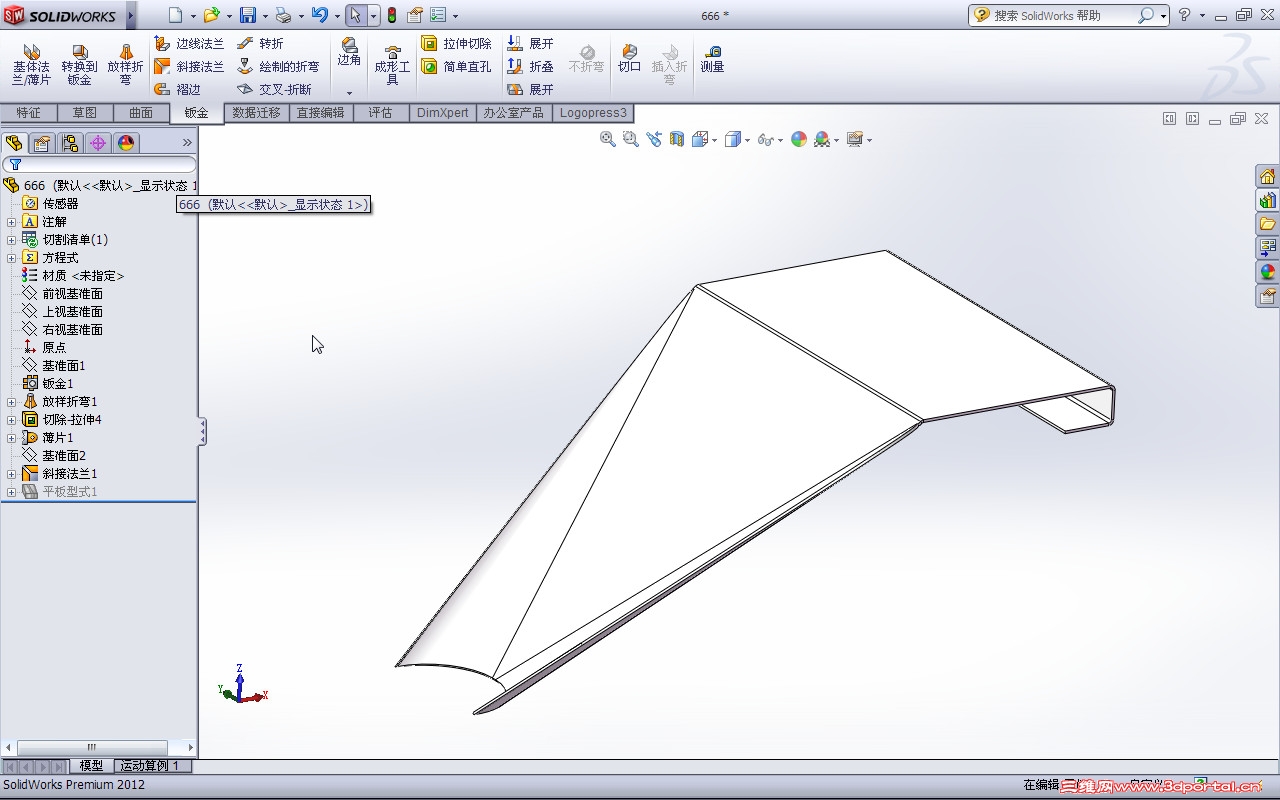Open the ConfigurationManager panel tab
Screen dimensions: 1280x800
(x=70, y=143)
